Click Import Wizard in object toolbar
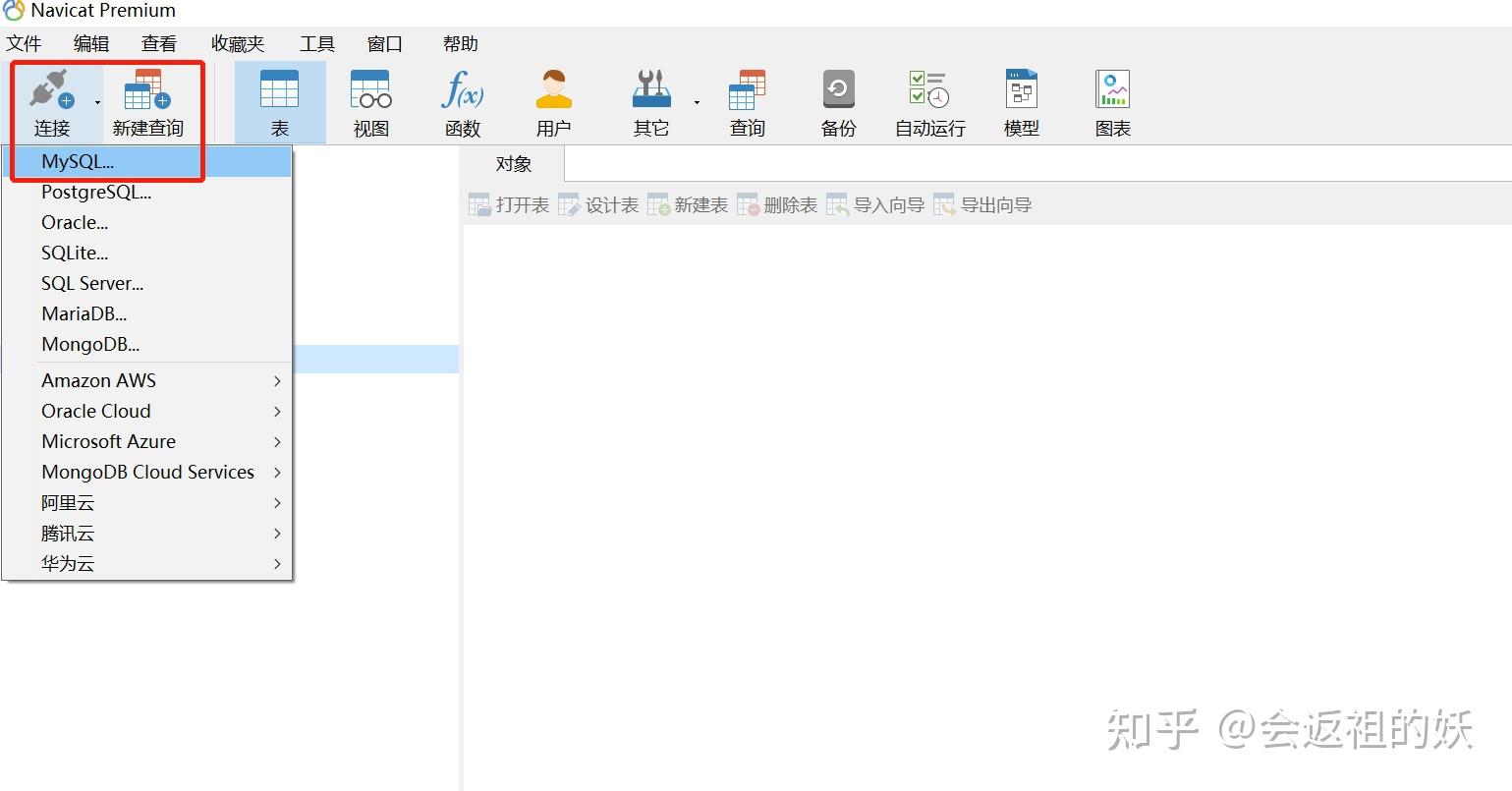The width and height of the screenshot is (1512, 791). click(x=875, y=205)
